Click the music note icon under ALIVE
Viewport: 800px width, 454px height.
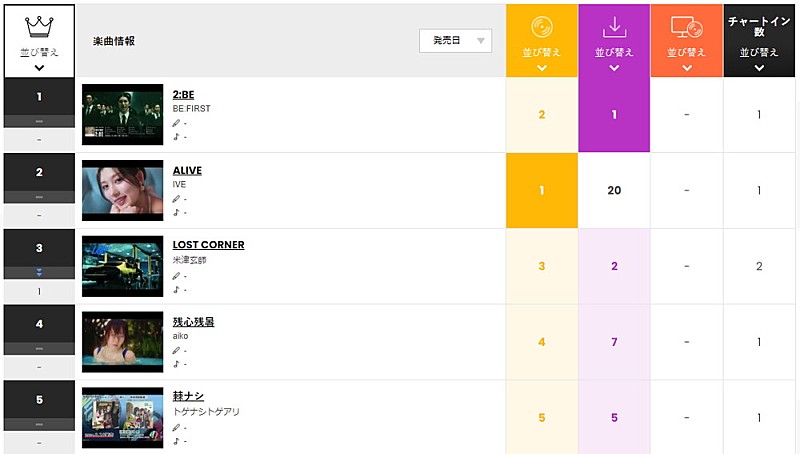coord(177,212)
